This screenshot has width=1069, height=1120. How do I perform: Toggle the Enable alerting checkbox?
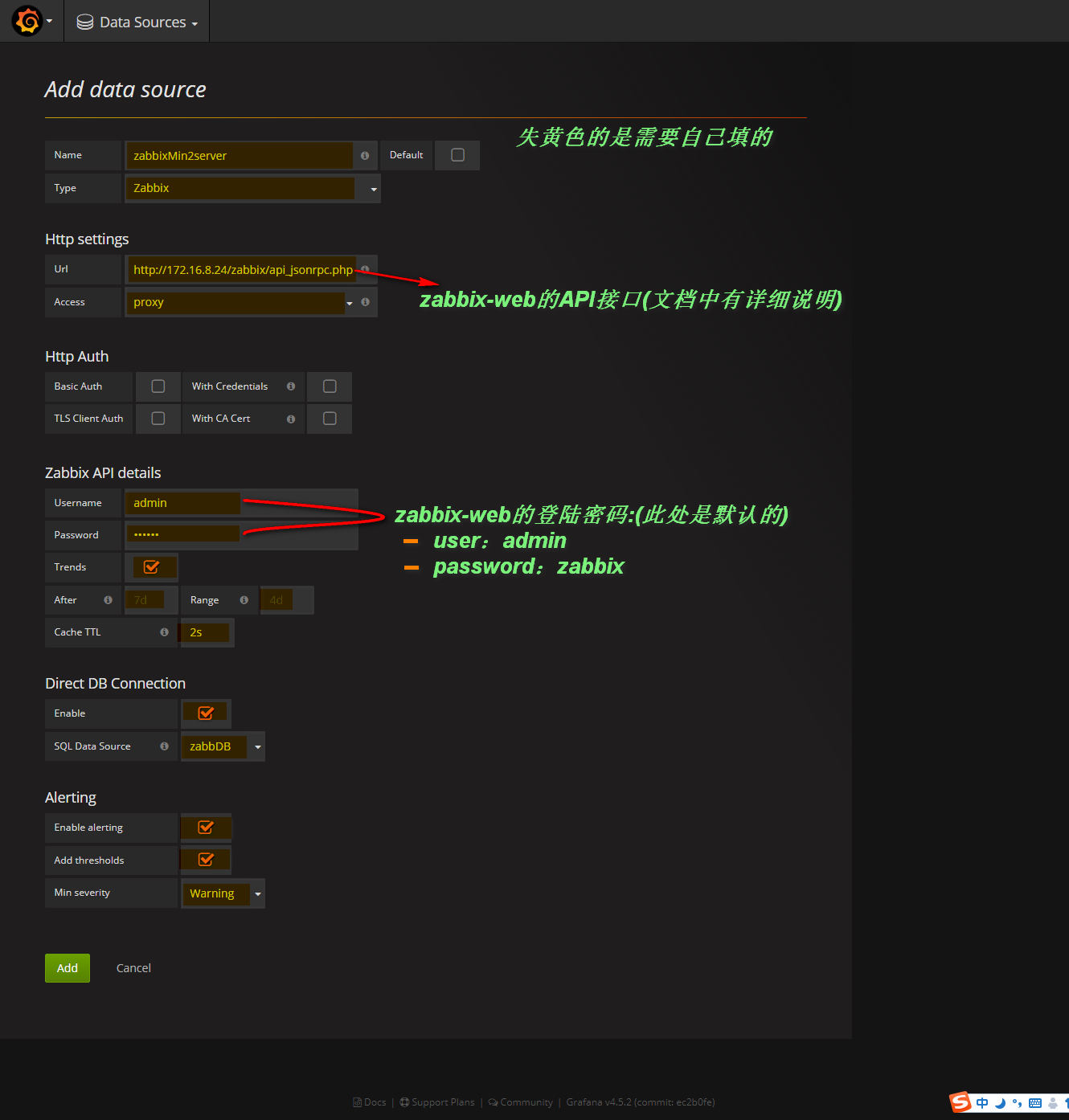206,828
